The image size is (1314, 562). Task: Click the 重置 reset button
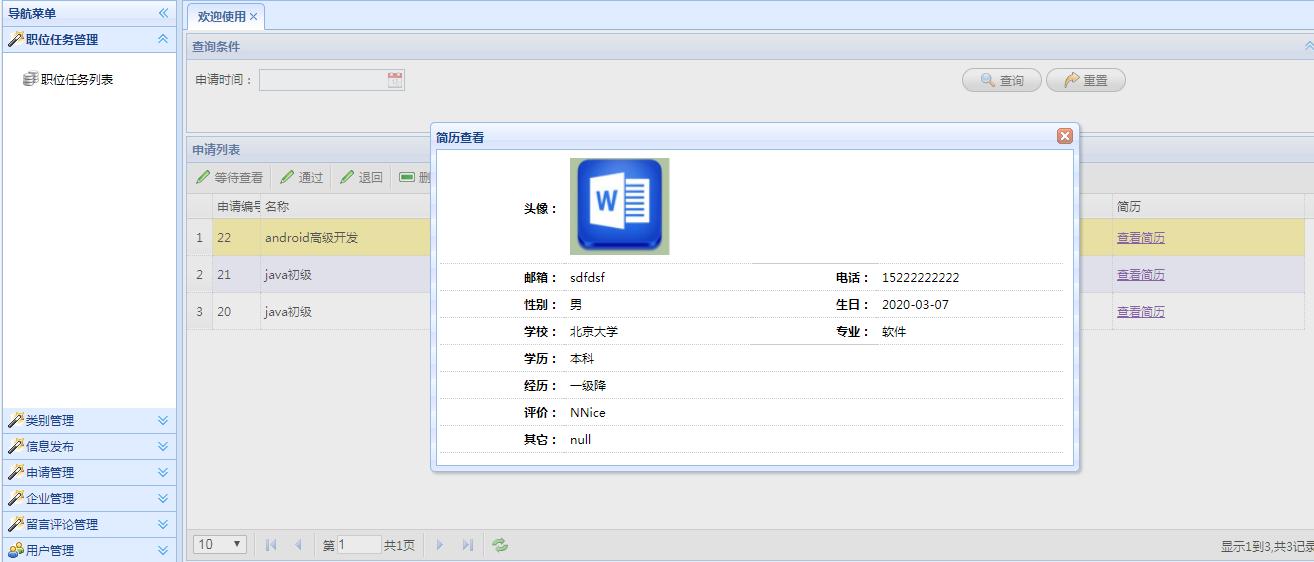[1086, 80]
